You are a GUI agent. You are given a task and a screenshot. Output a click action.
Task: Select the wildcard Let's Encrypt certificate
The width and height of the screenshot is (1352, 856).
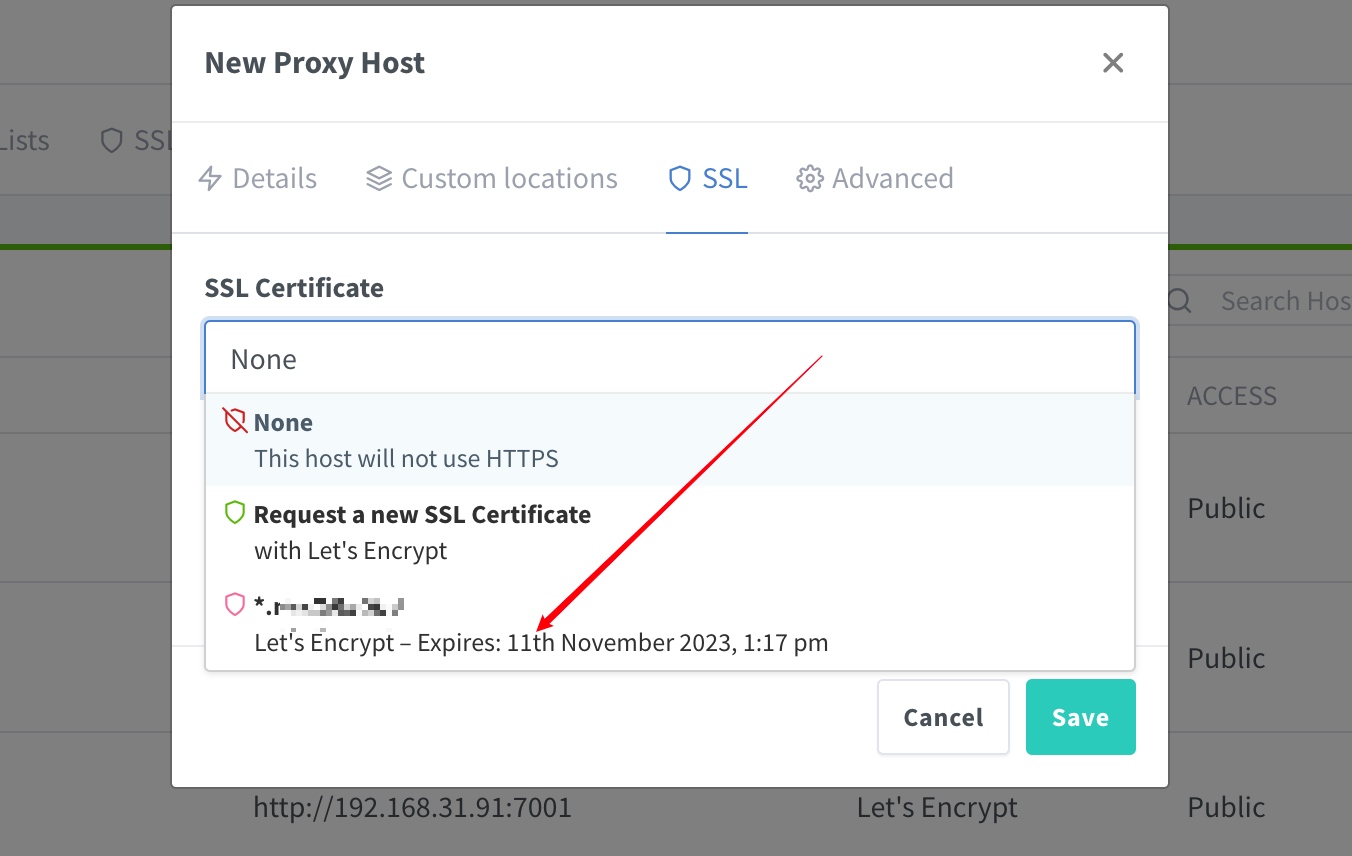(670, 624)
